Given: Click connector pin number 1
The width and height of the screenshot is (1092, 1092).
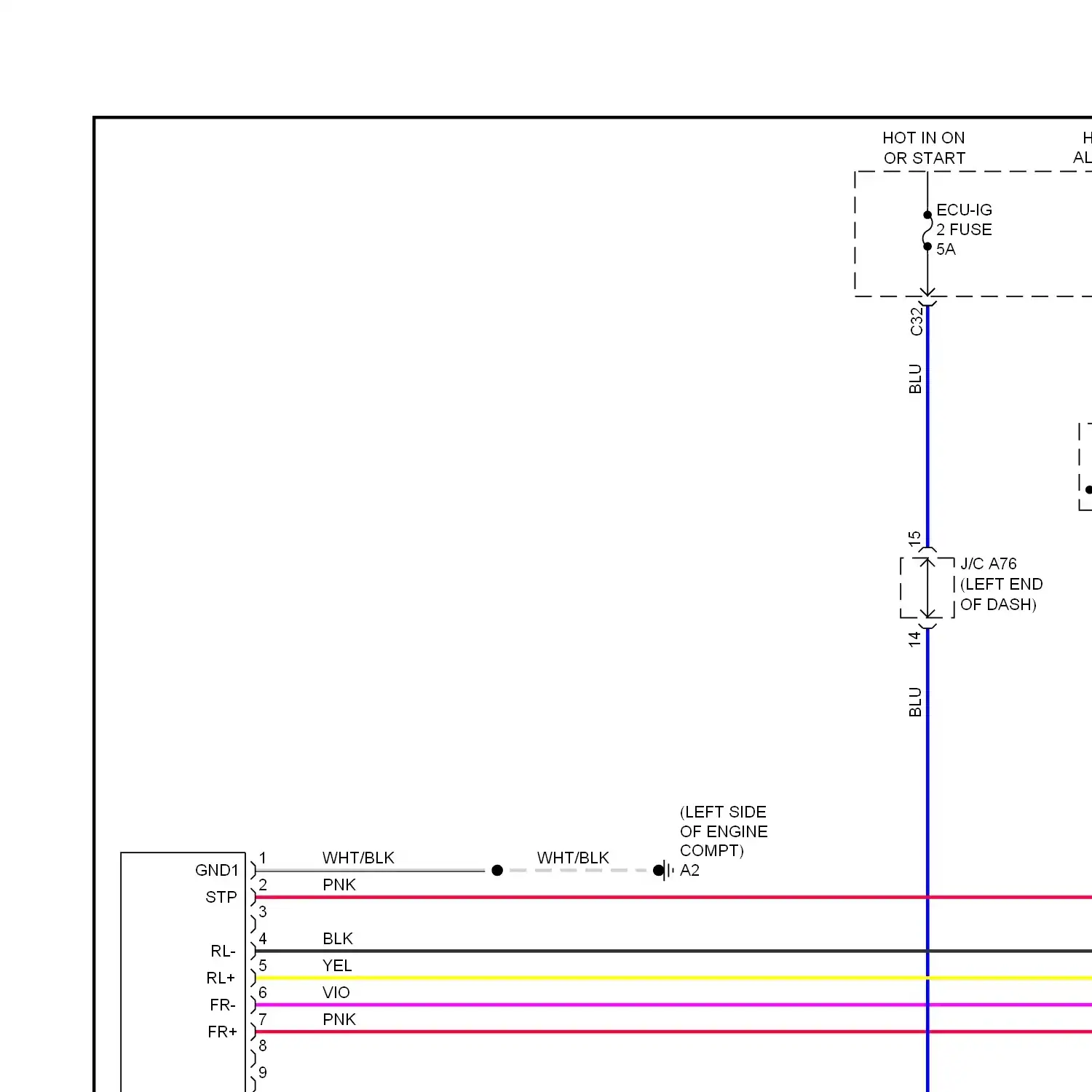Looking at the screenshot, I should 263,858.
